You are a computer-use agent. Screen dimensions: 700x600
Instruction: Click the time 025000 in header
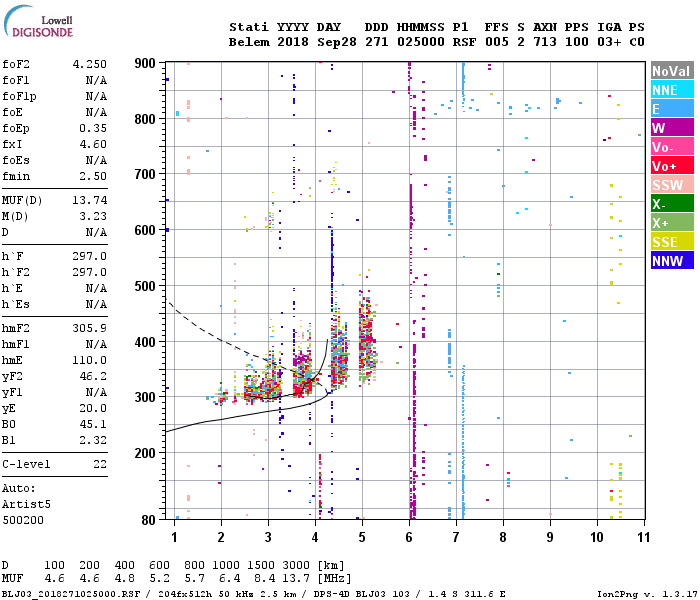tap(421, 42)
